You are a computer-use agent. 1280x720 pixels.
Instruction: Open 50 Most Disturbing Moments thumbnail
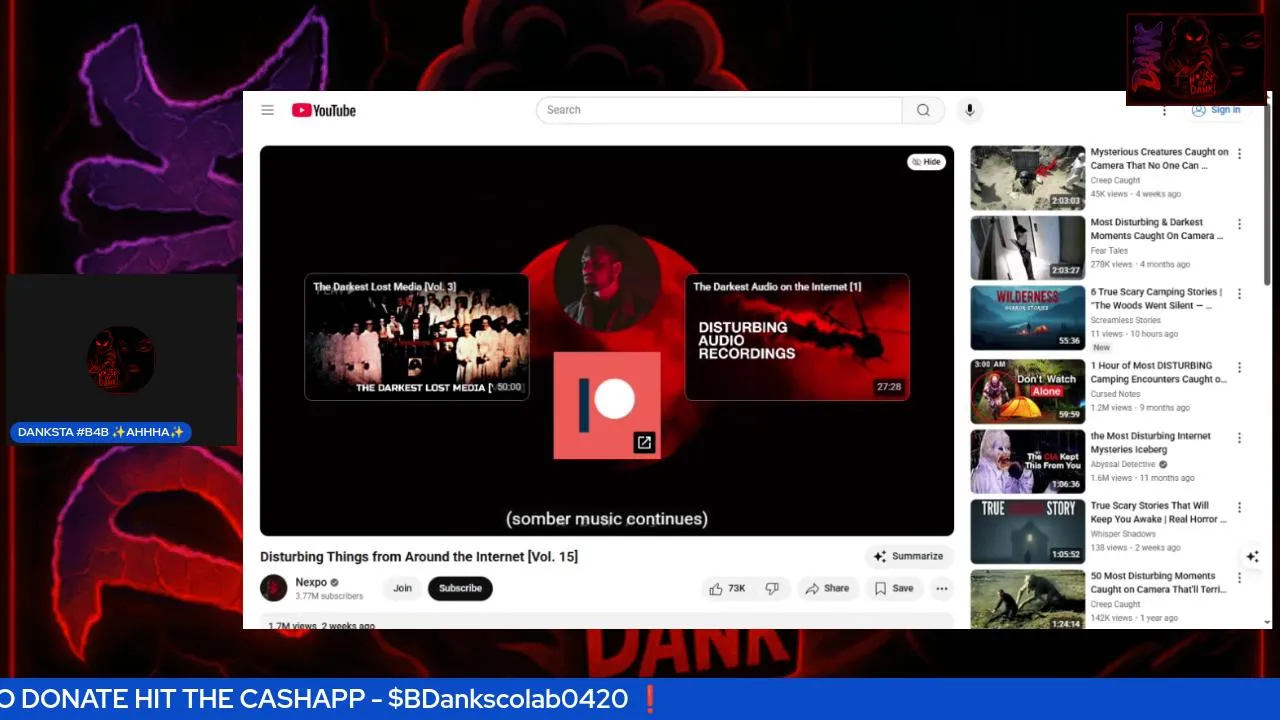(1027, 600)
